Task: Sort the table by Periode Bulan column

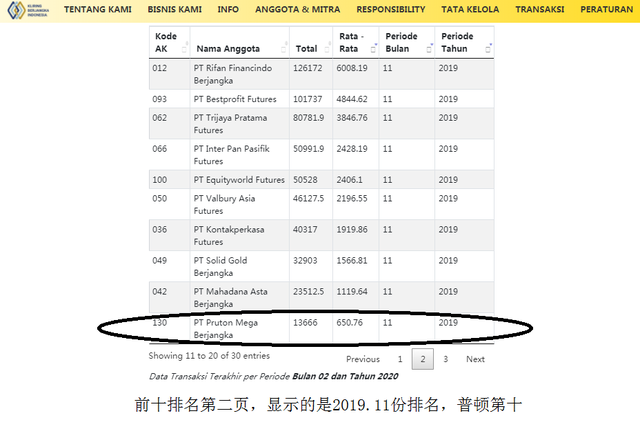Action: 407,42
